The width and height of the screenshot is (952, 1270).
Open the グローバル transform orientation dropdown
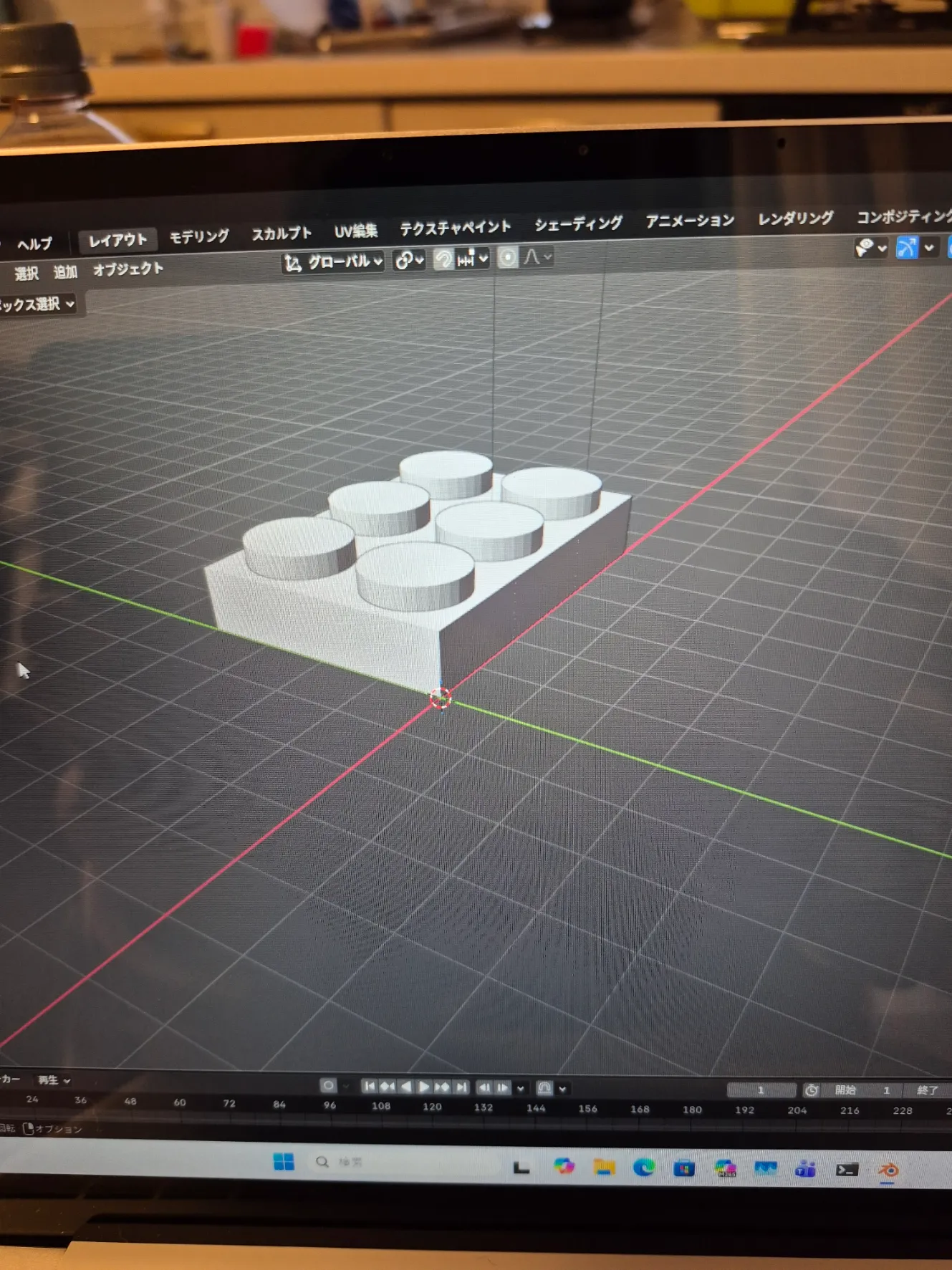(334, 262)
